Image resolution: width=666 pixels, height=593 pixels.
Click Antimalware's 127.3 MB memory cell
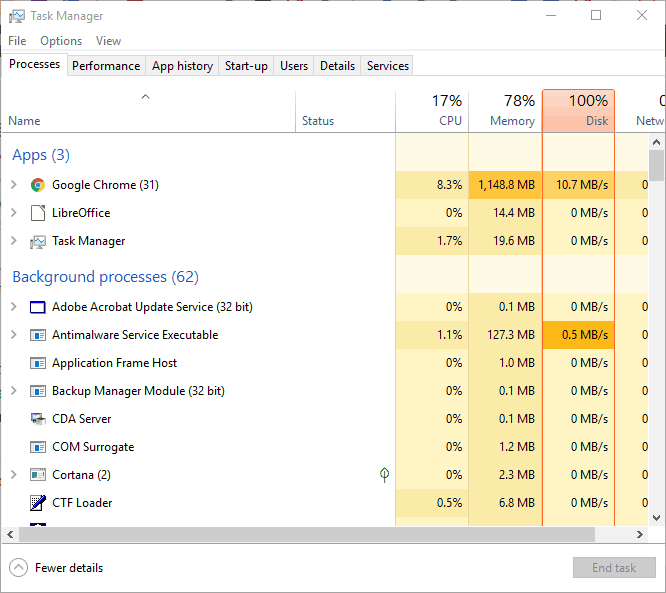(x=505, y=335)
